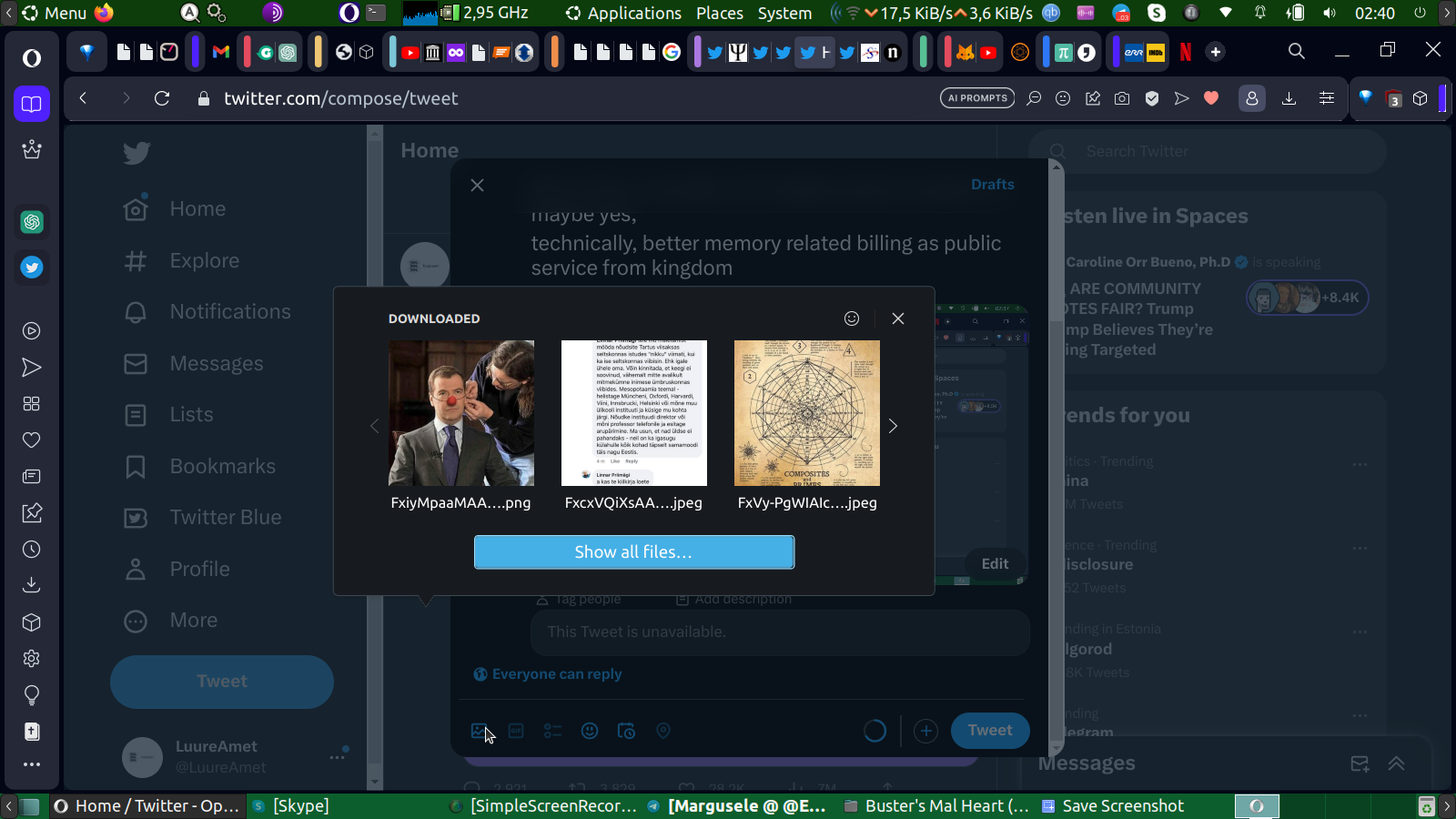1456x819 pixels.
Task: Open ChatGPT in the Opera sidebar
Action: pos(32,222)
